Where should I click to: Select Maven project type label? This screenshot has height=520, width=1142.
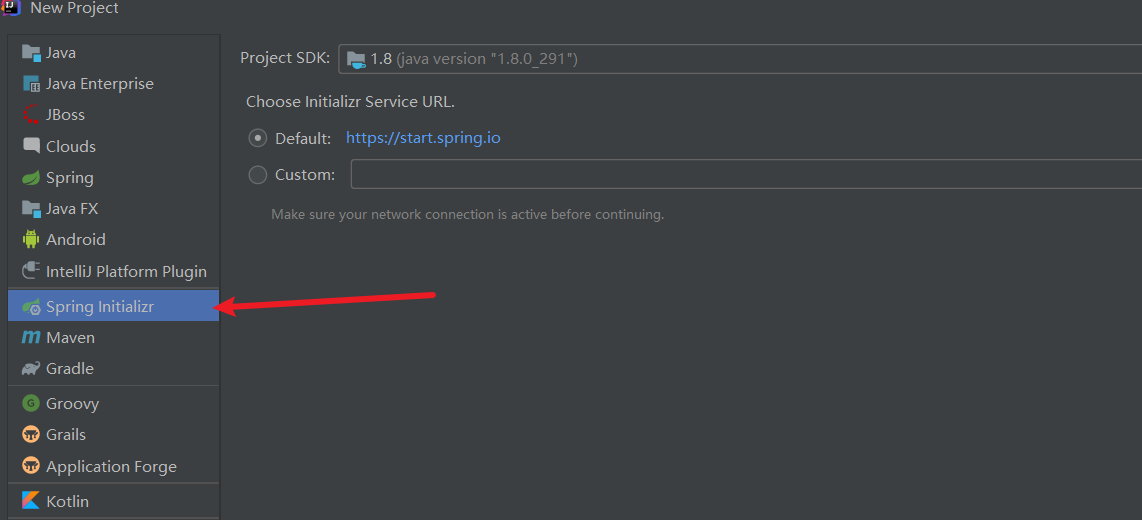tap(71, 338)
